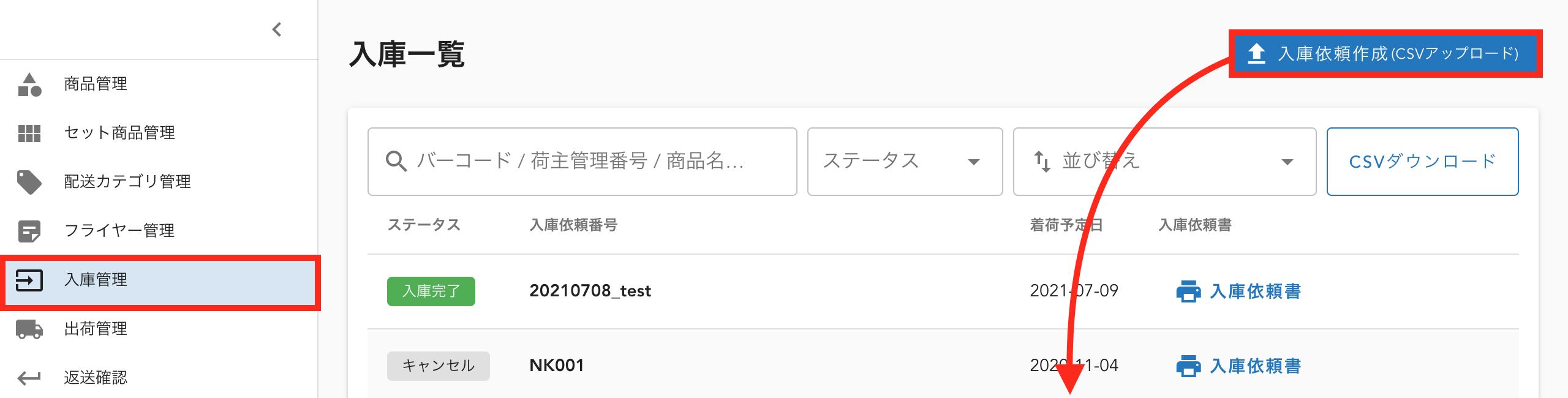This screenshot has height=398, width=1568.
Task: Open the 出荷管理 sidebar entry
Action: click(x=96, y=329)
